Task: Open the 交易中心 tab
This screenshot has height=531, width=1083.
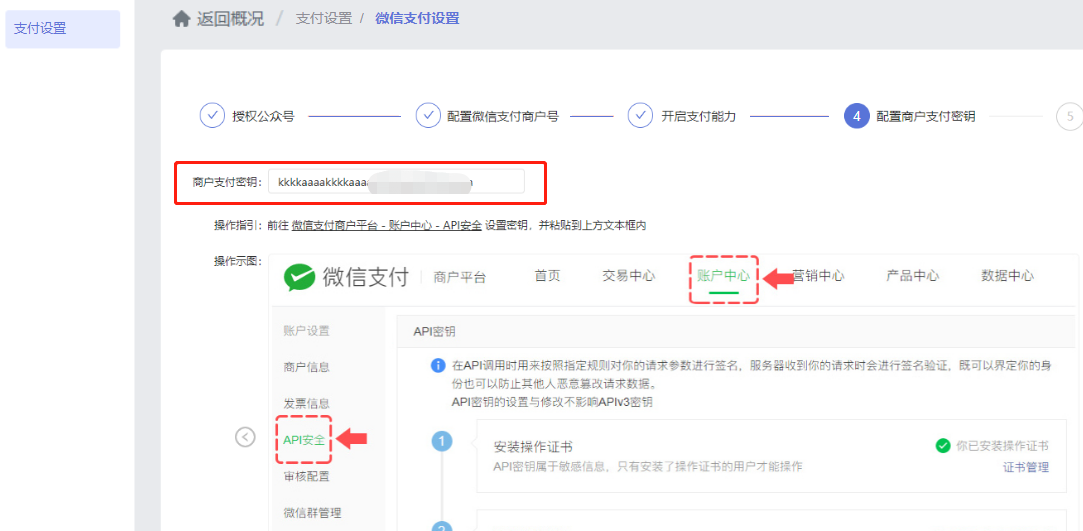Action: pyautogui.click(x=628, y=276)
